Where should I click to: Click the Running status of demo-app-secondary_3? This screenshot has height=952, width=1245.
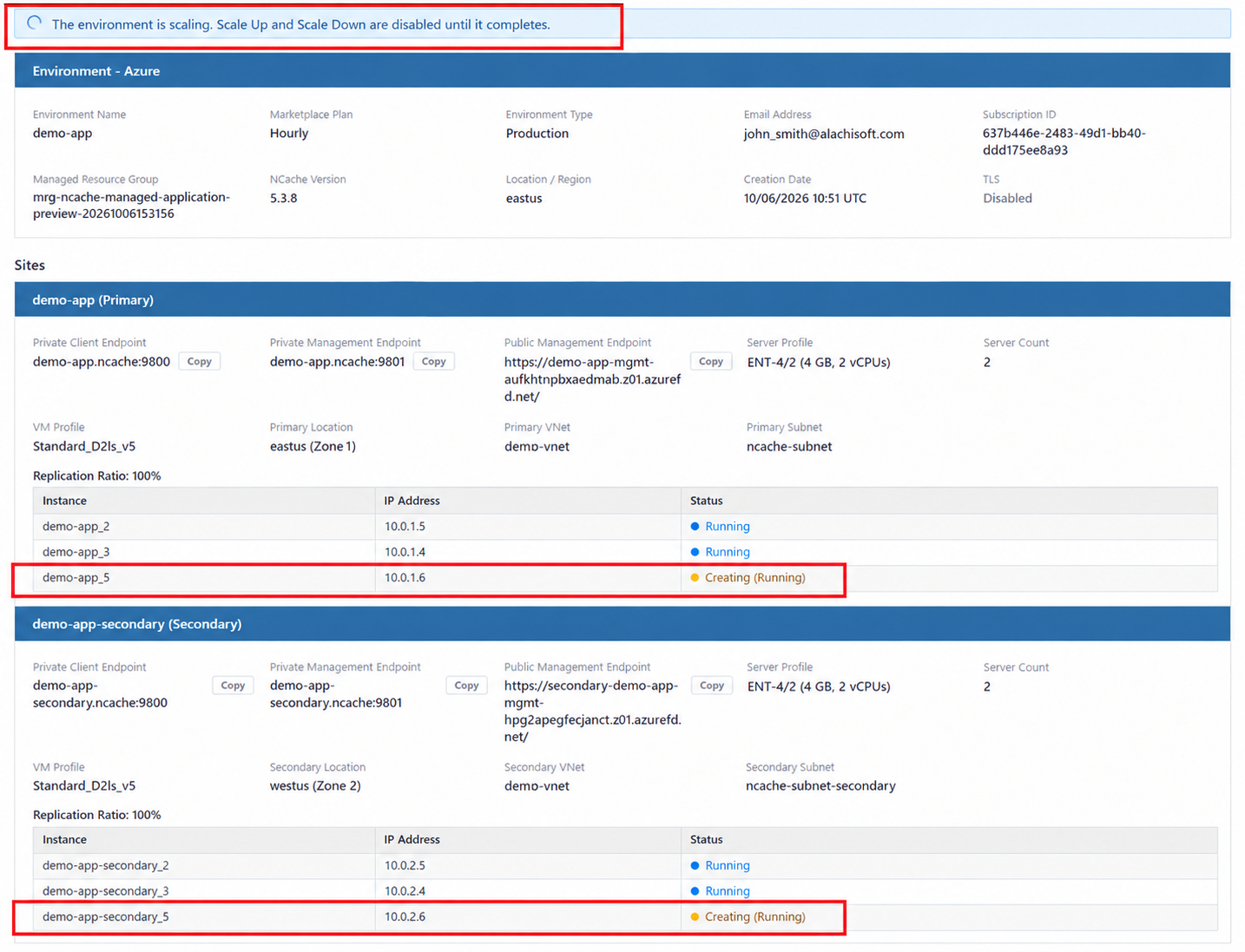(x=728, y=891)
